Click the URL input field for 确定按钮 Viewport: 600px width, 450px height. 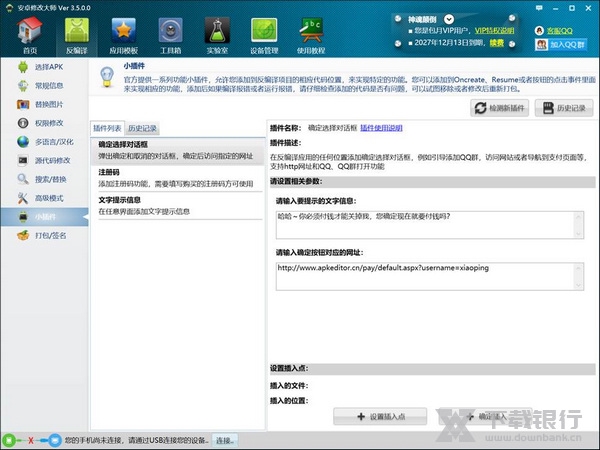[430, 277]
